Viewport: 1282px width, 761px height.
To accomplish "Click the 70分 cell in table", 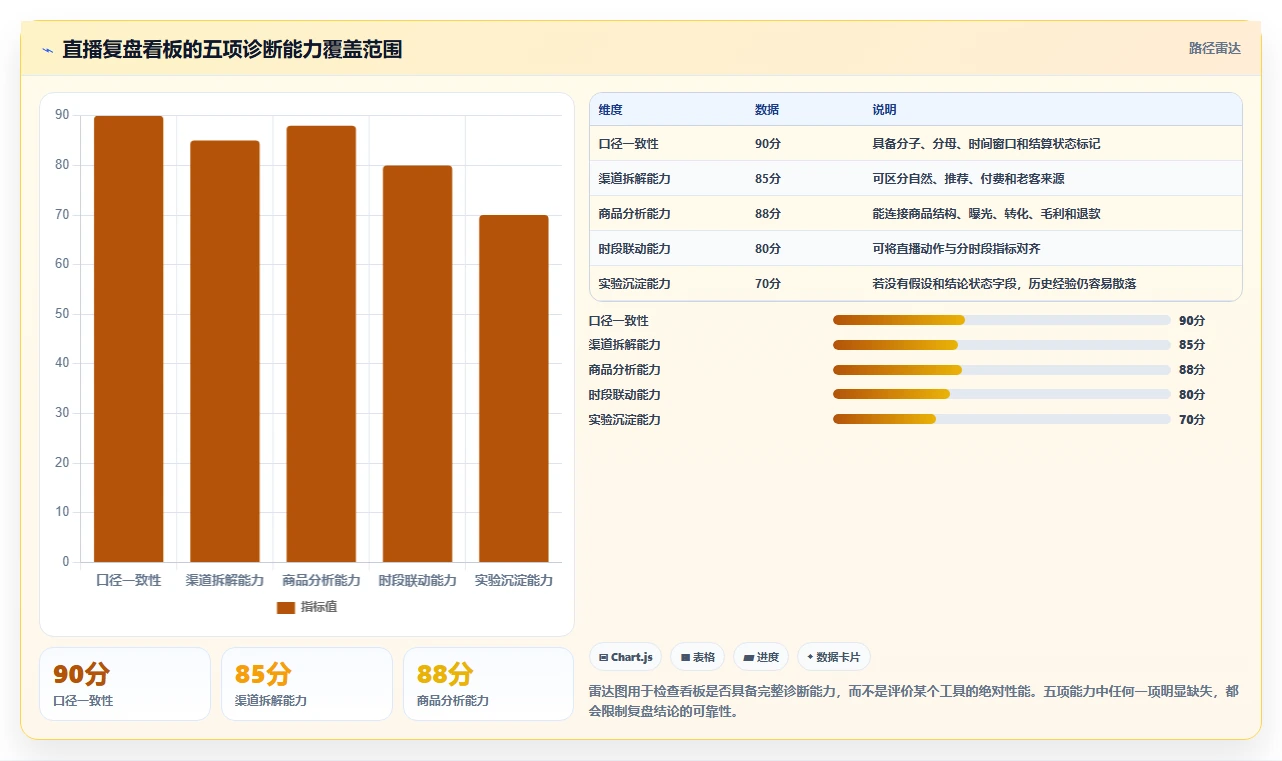I will pos(805,284).
